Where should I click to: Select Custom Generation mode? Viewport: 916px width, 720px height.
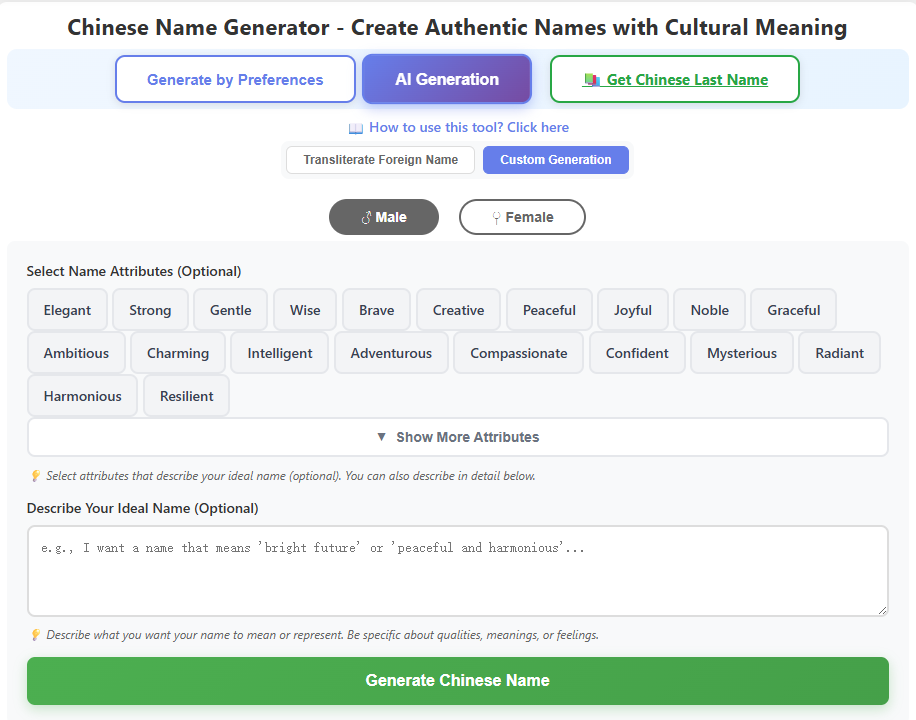[556, 160]
